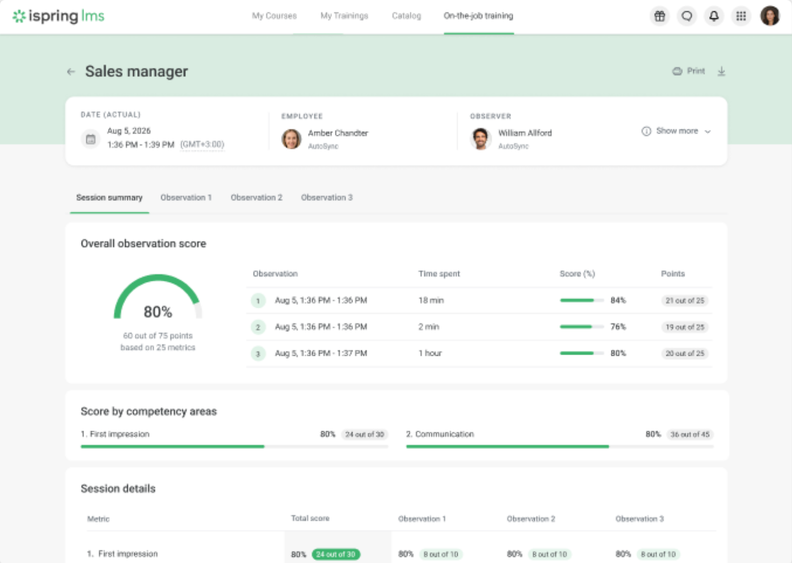This screenshot has width=792, height=563.
Task: Click the 'Time spent' column header
Action: click(x=439, y=274)
